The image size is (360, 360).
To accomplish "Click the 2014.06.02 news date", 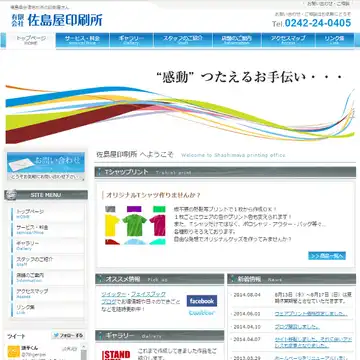I will pos(247,314).
